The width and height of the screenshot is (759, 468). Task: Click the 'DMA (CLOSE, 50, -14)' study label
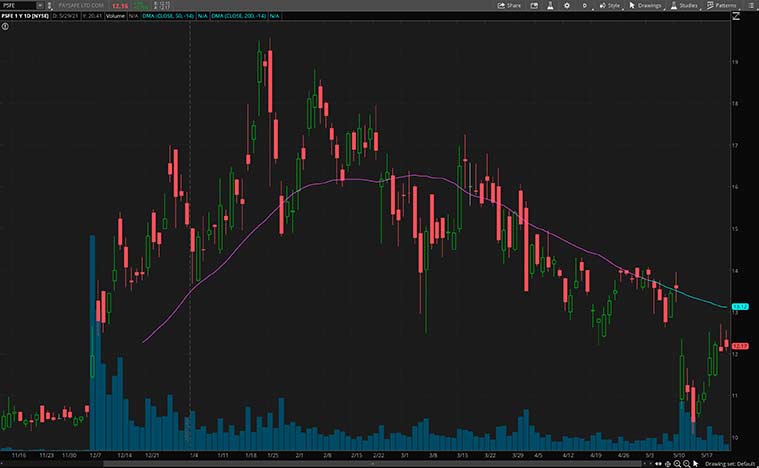point(168,16)
